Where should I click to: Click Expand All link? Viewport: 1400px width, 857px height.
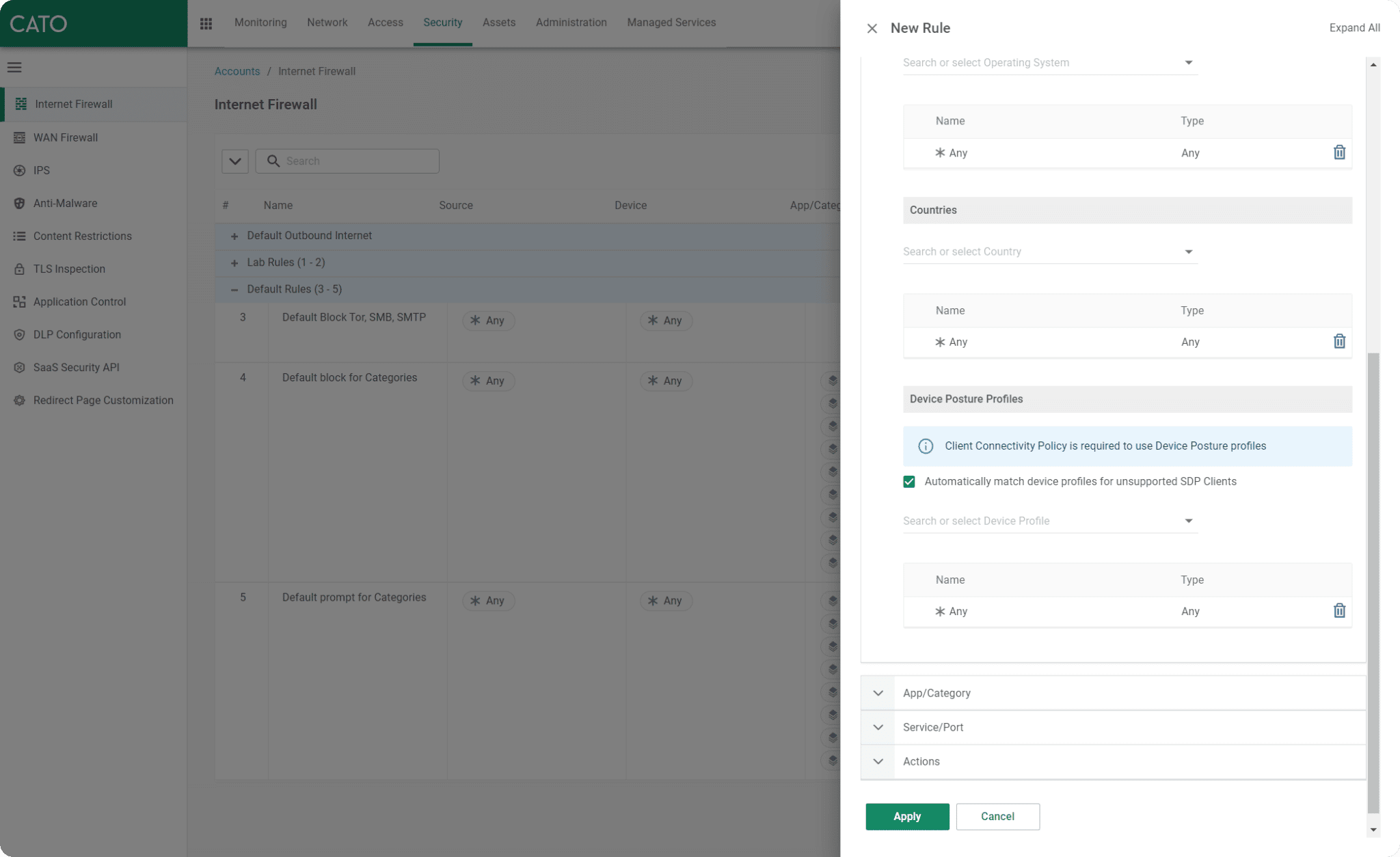coord(1354,28)
